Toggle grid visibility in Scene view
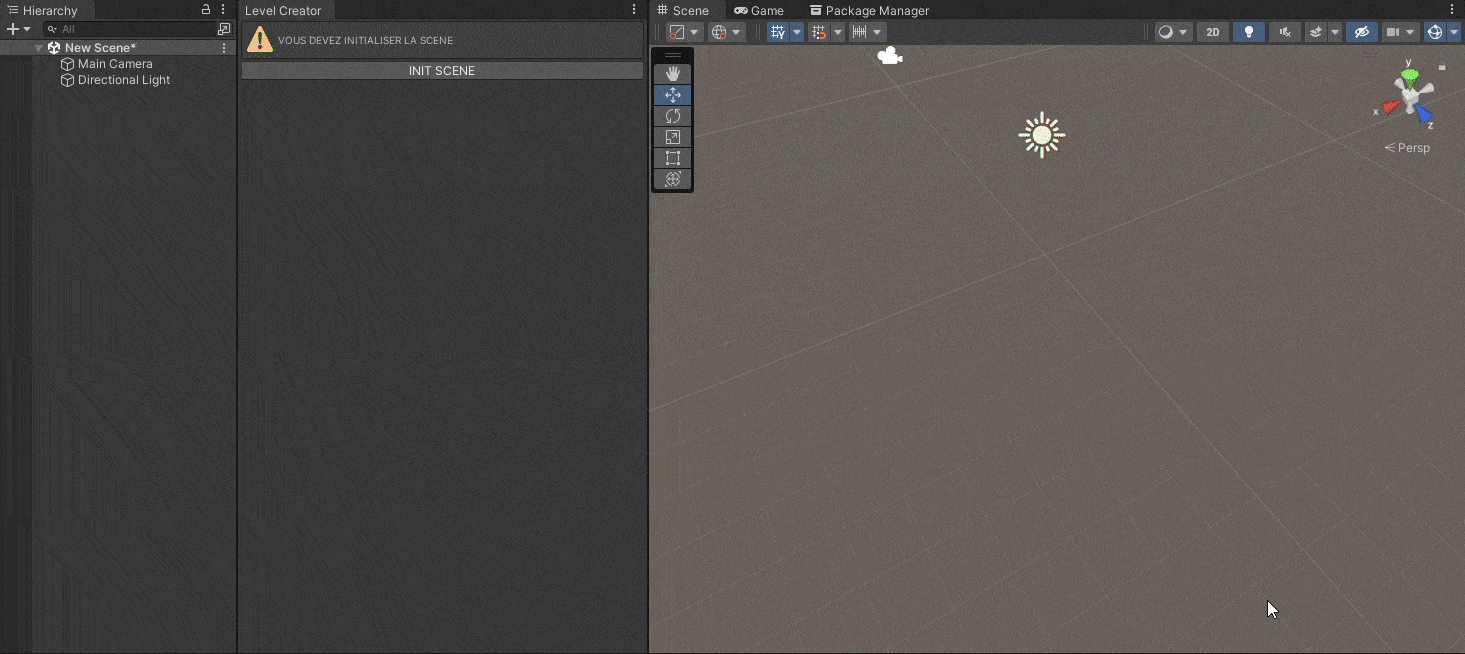 pyautogui.click(x=778, y=32)
